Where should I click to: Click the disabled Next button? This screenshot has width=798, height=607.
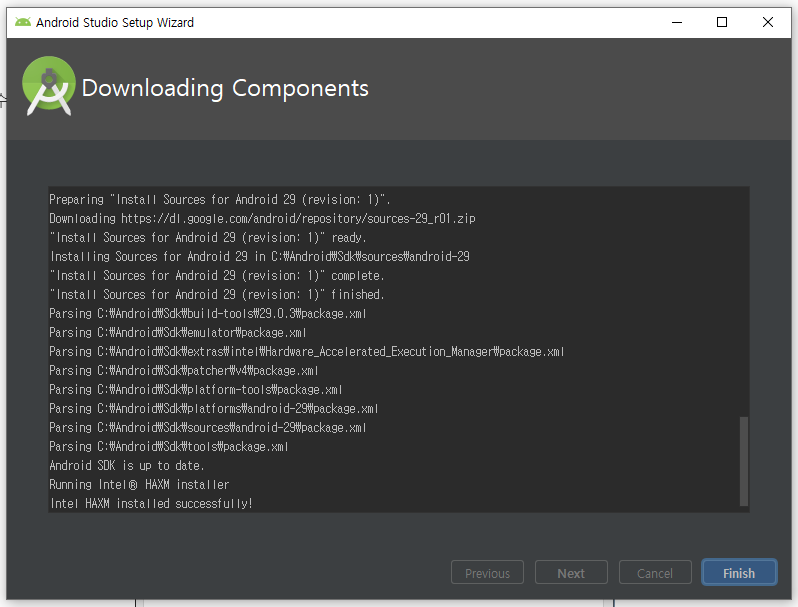571,573
